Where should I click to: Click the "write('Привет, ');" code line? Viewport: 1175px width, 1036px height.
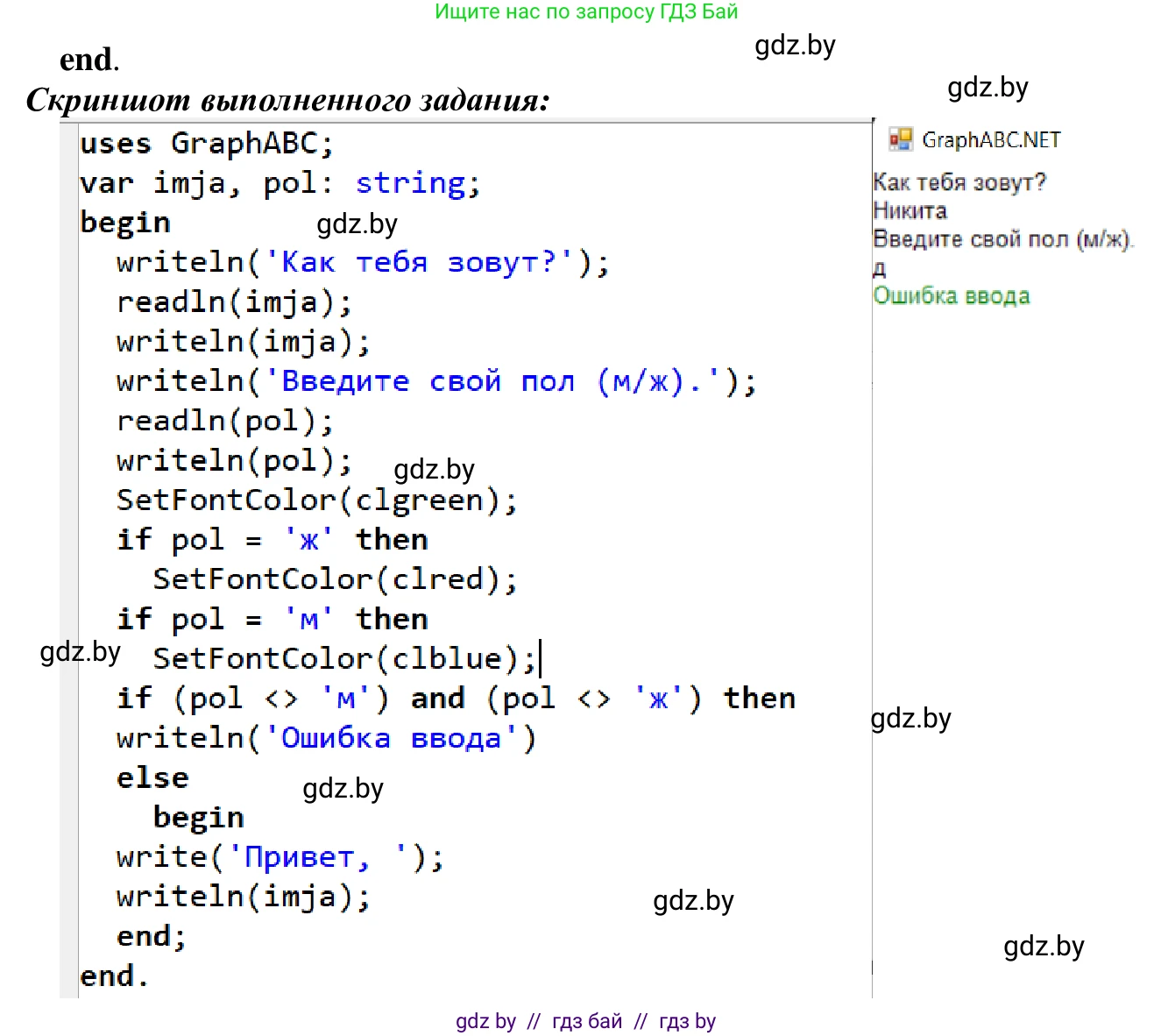point(280,857)
